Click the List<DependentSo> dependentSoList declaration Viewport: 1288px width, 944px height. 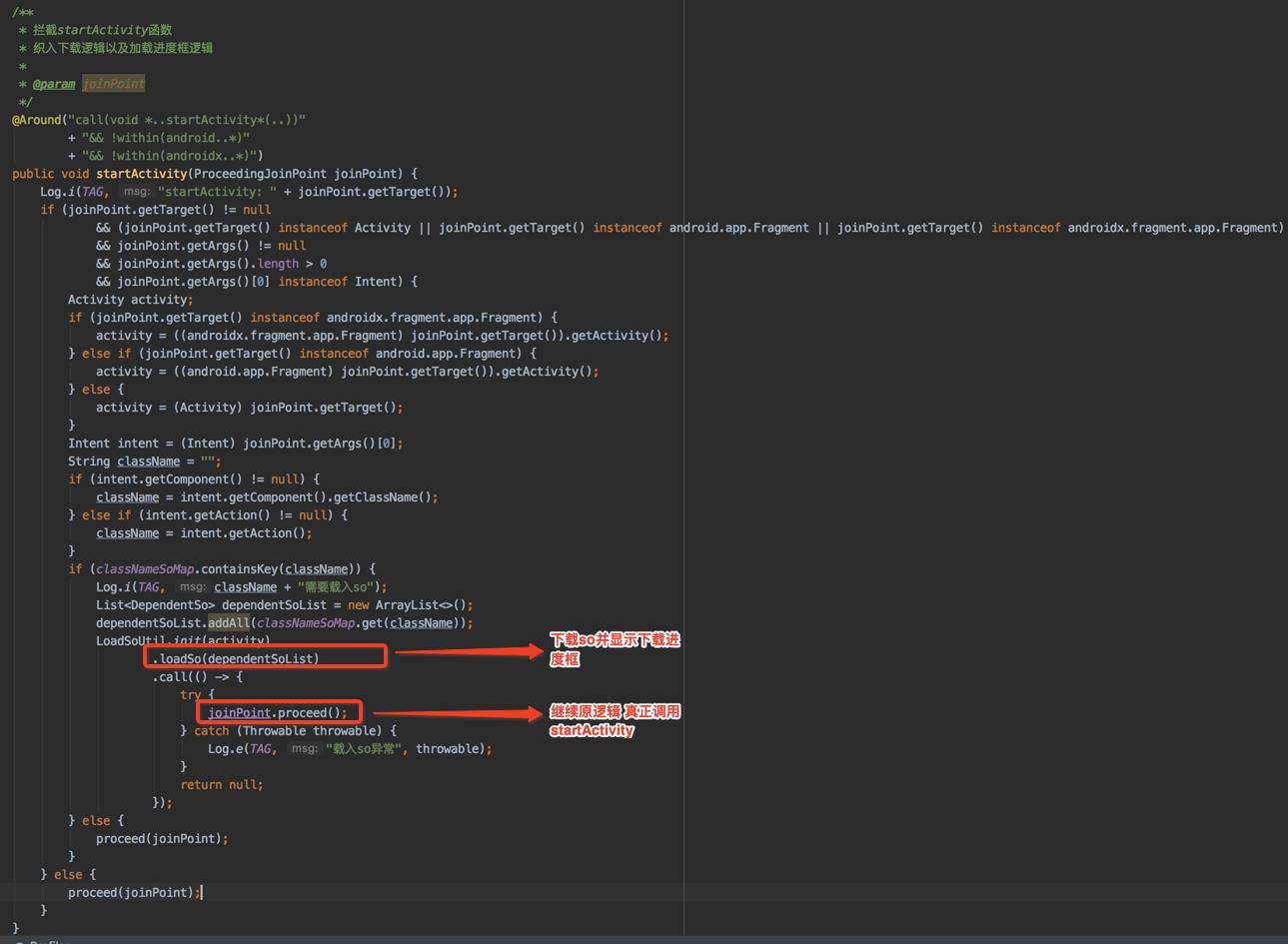[285, 605]
